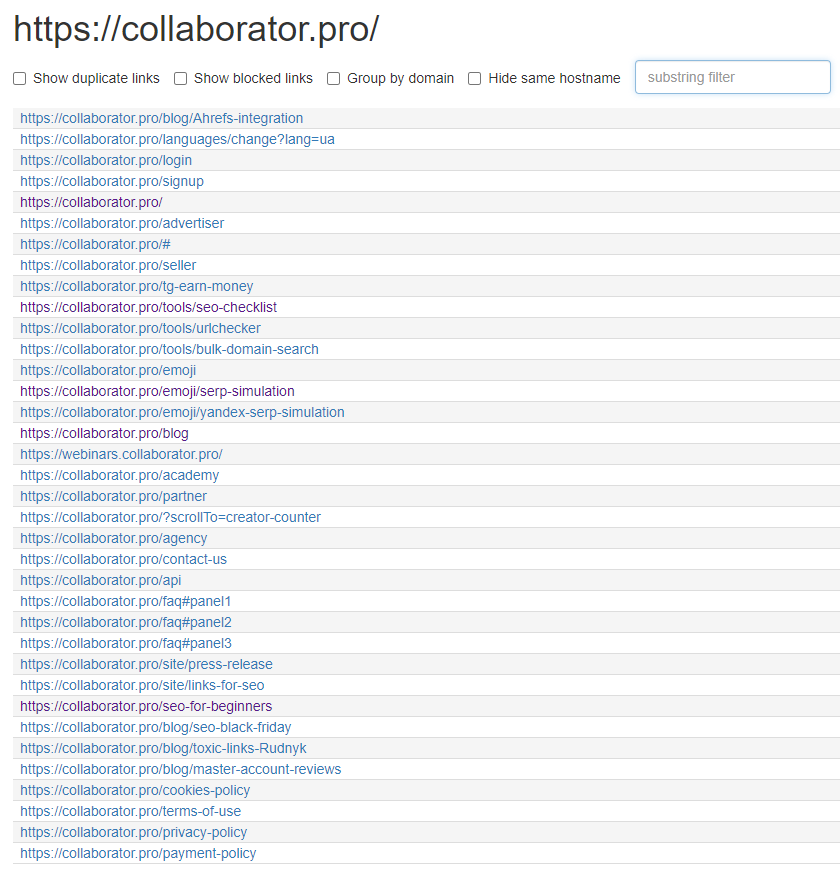
Task: Enable Group by domain
Action: 333,78
